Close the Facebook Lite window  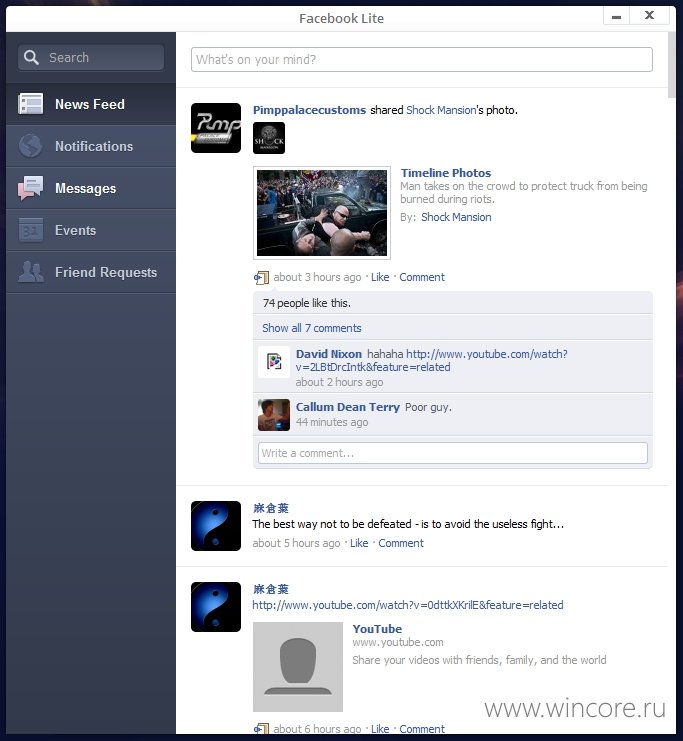(649, 16)
